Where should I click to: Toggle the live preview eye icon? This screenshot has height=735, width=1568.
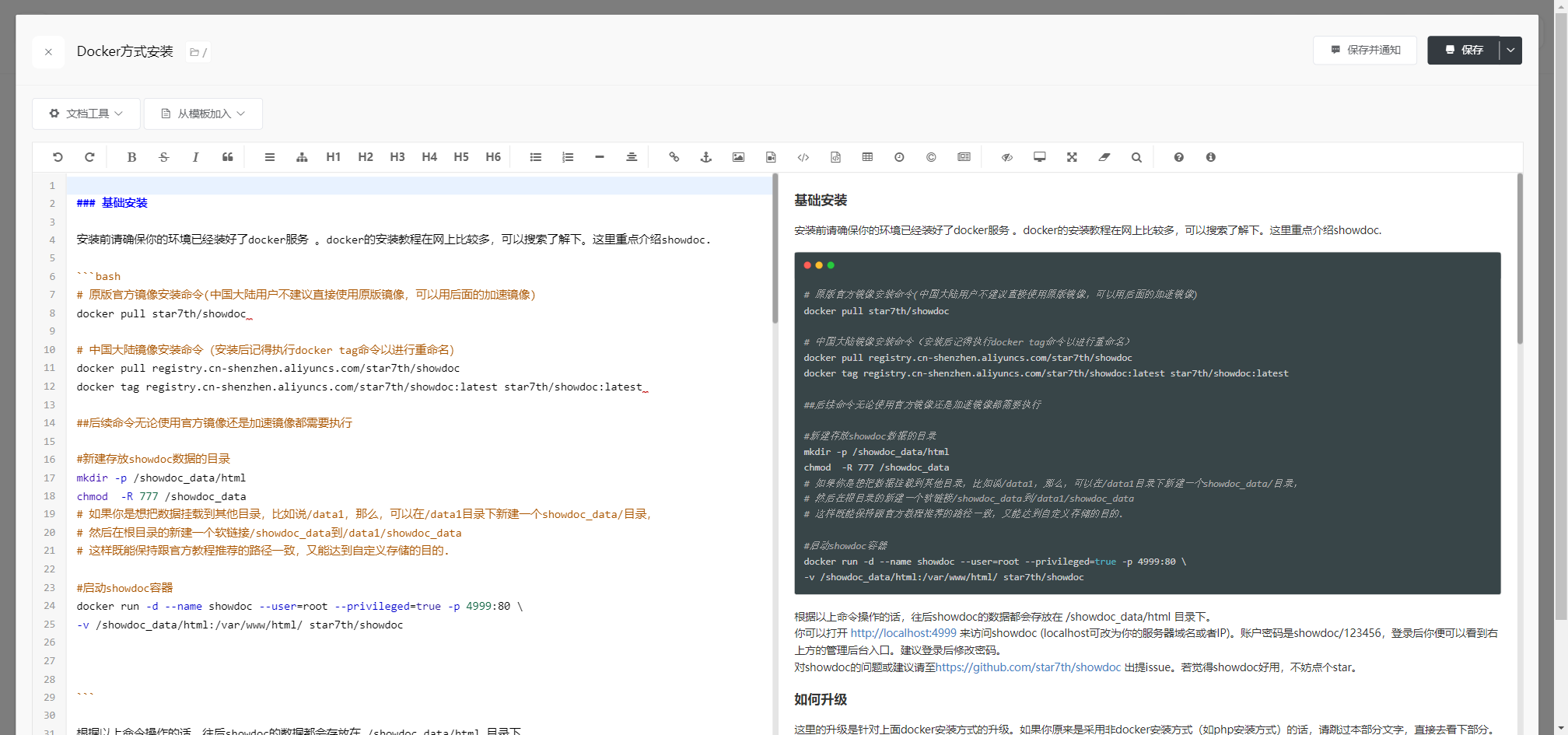1006,157
